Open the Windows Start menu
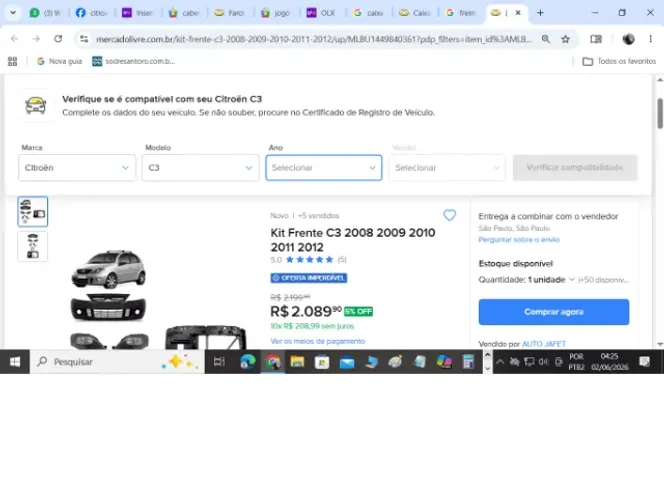Image resolution: width=664 pixels, height=500 pixels. click(15, 362)
